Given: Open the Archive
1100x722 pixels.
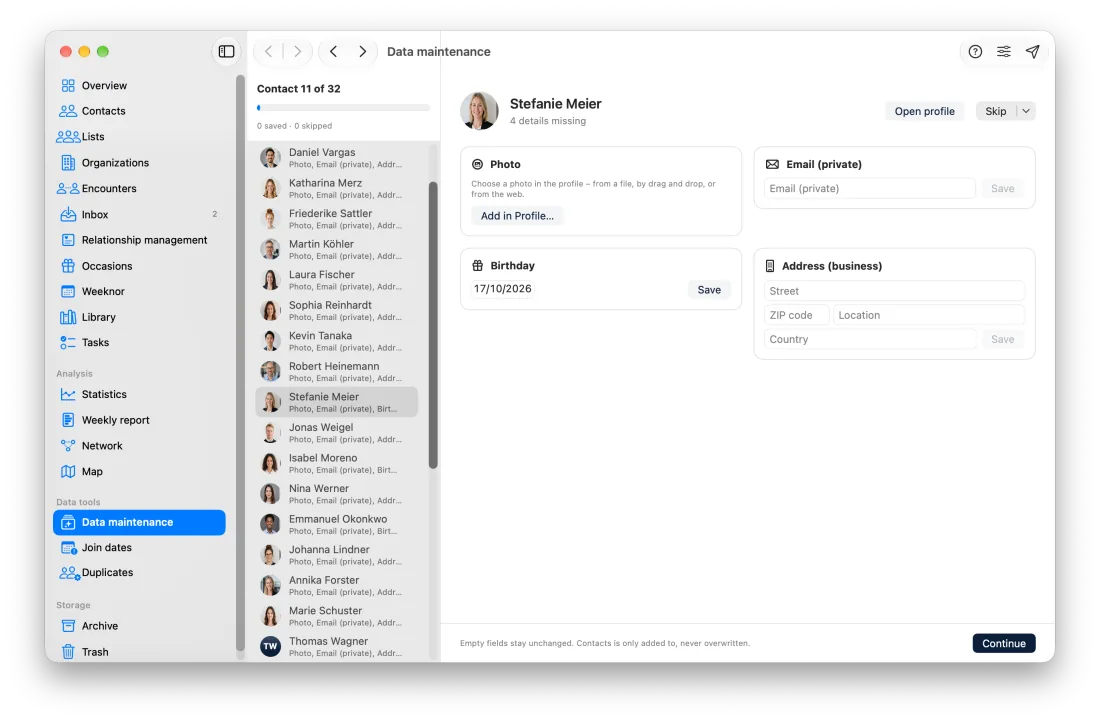Looking at the screenshot, I should pos(139,626).
